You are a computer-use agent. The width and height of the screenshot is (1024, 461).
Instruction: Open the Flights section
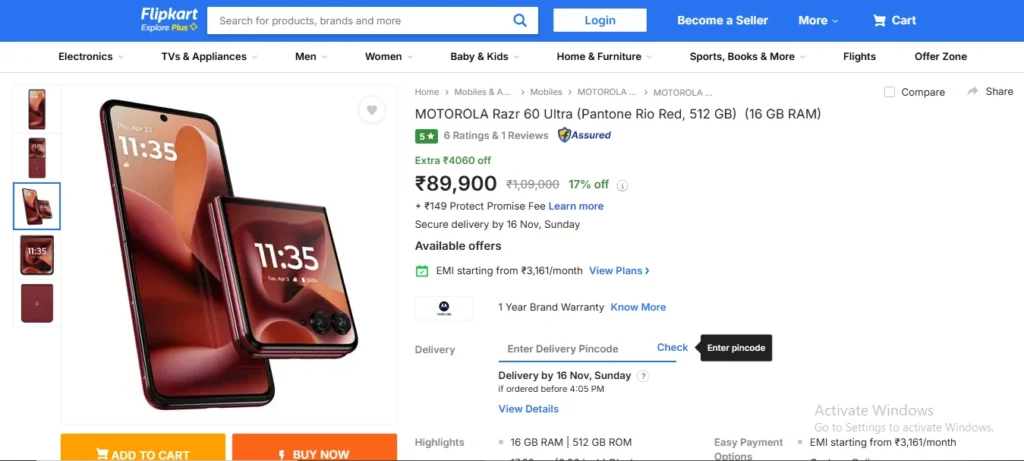859,57
